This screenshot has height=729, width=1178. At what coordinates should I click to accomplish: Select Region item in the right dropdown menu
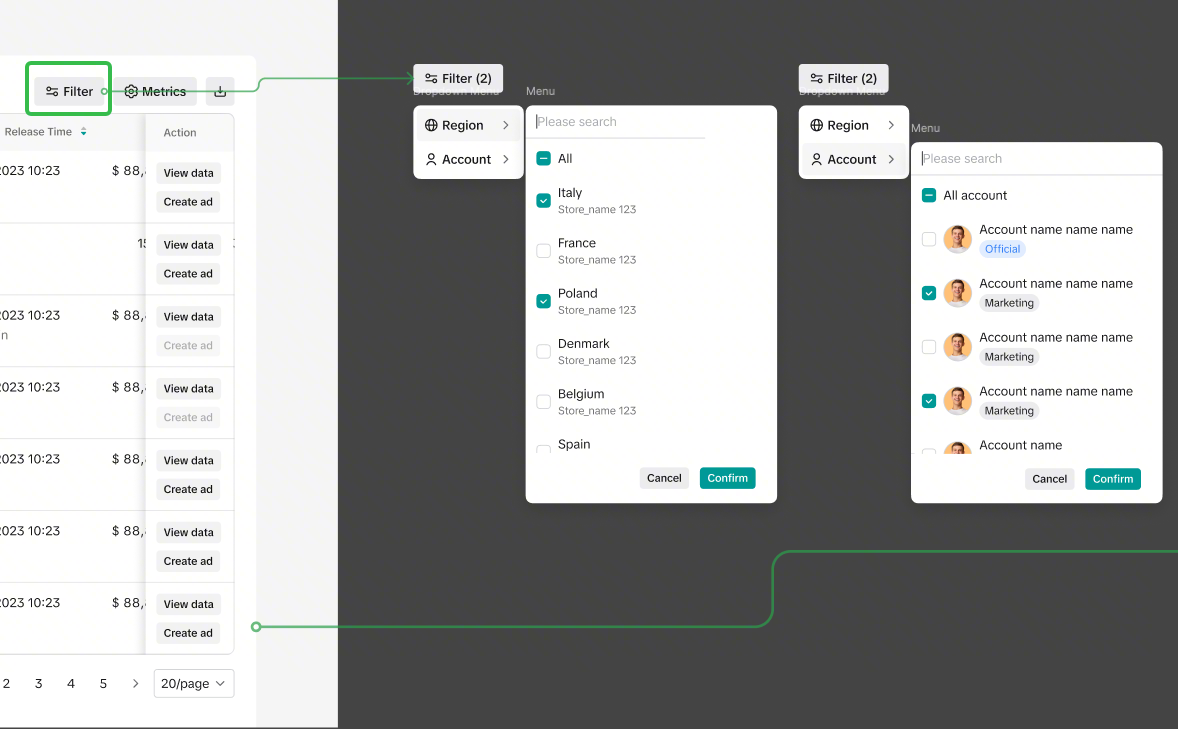(x=848, y=125)
